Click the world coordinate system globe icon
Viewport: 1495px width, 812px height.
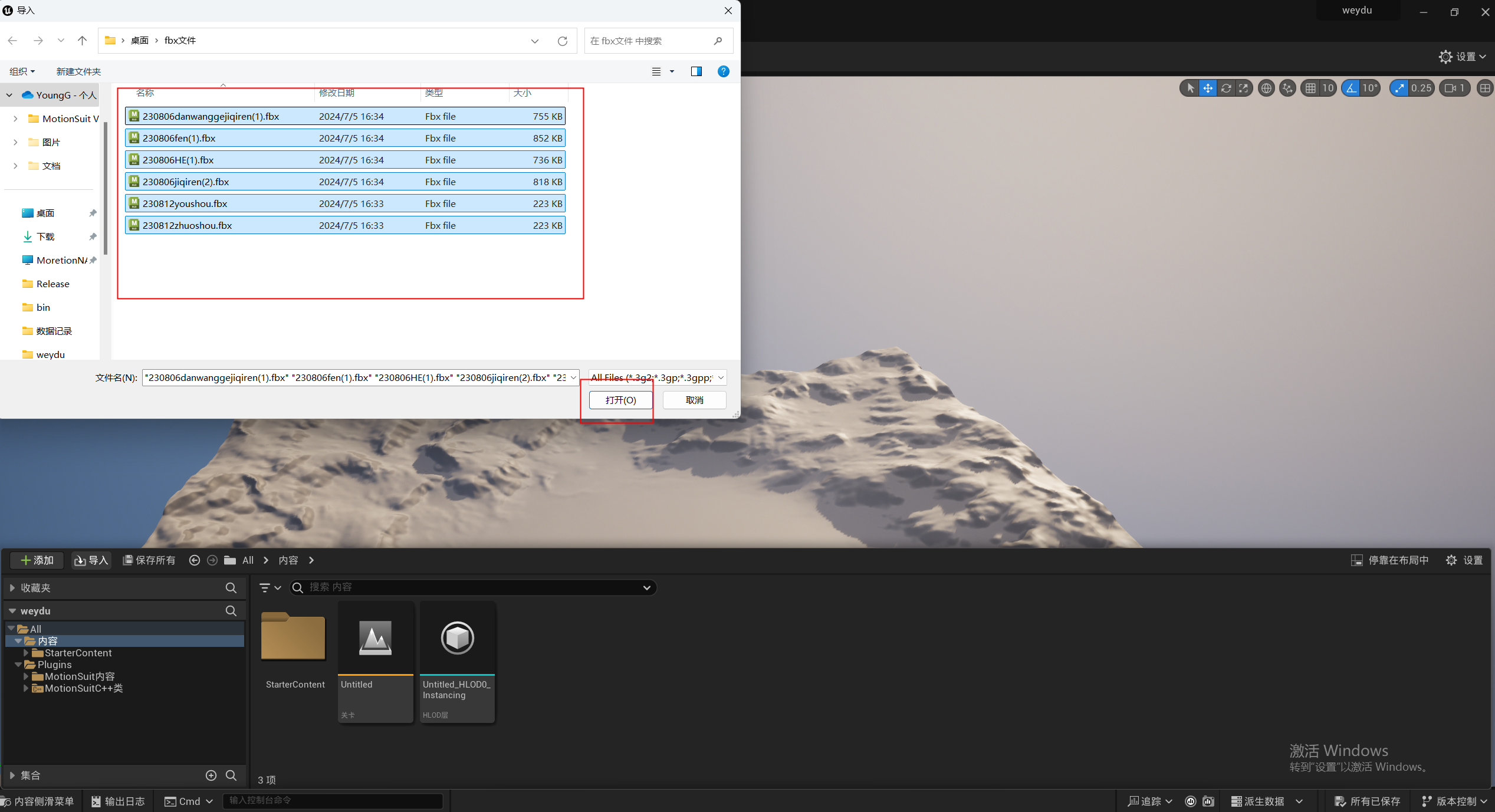[x=1266, y=88]
